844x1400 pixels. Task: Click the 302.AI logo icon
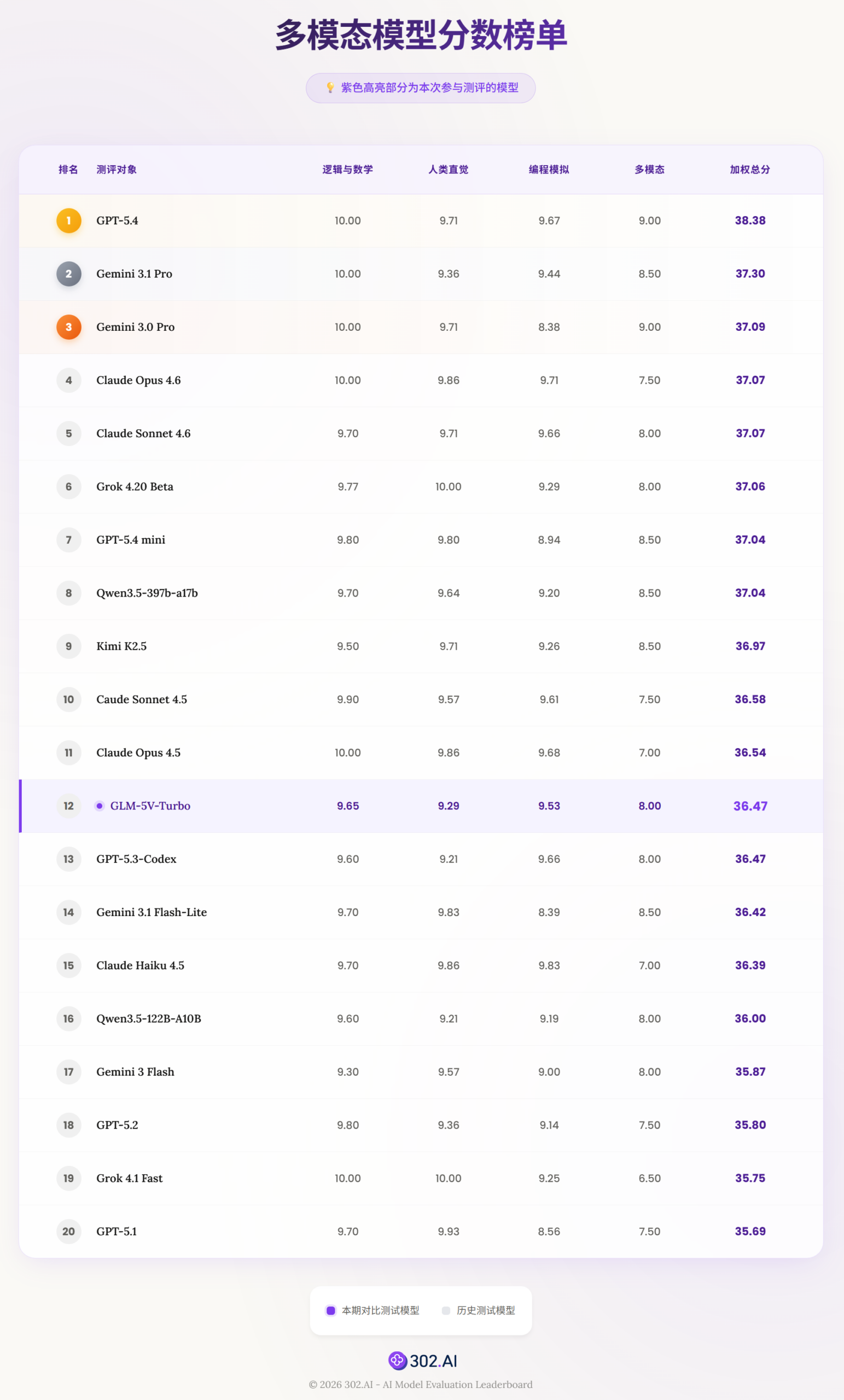(x=397, y=1360)
